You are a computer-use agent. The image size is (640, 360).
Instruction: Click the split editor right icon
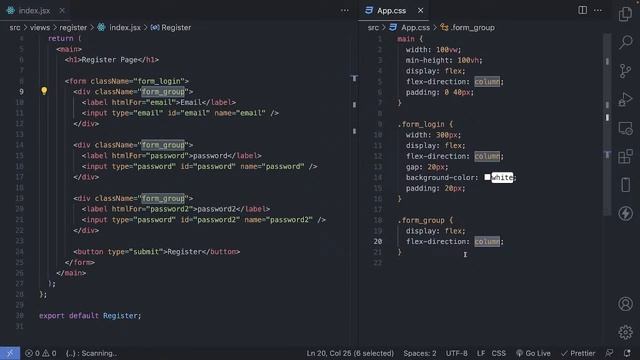pyautogui.click(x=582, y=10)
